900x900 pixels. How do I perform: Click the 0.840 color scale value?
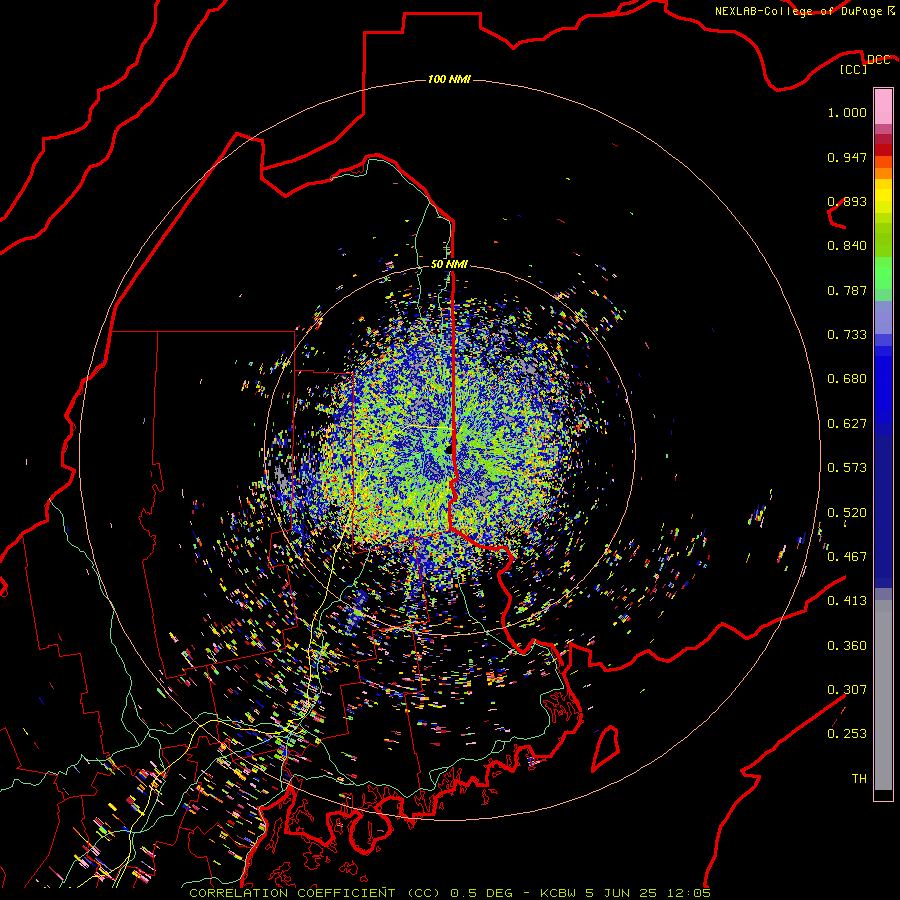pyautogui.click(x=847, y=246)
